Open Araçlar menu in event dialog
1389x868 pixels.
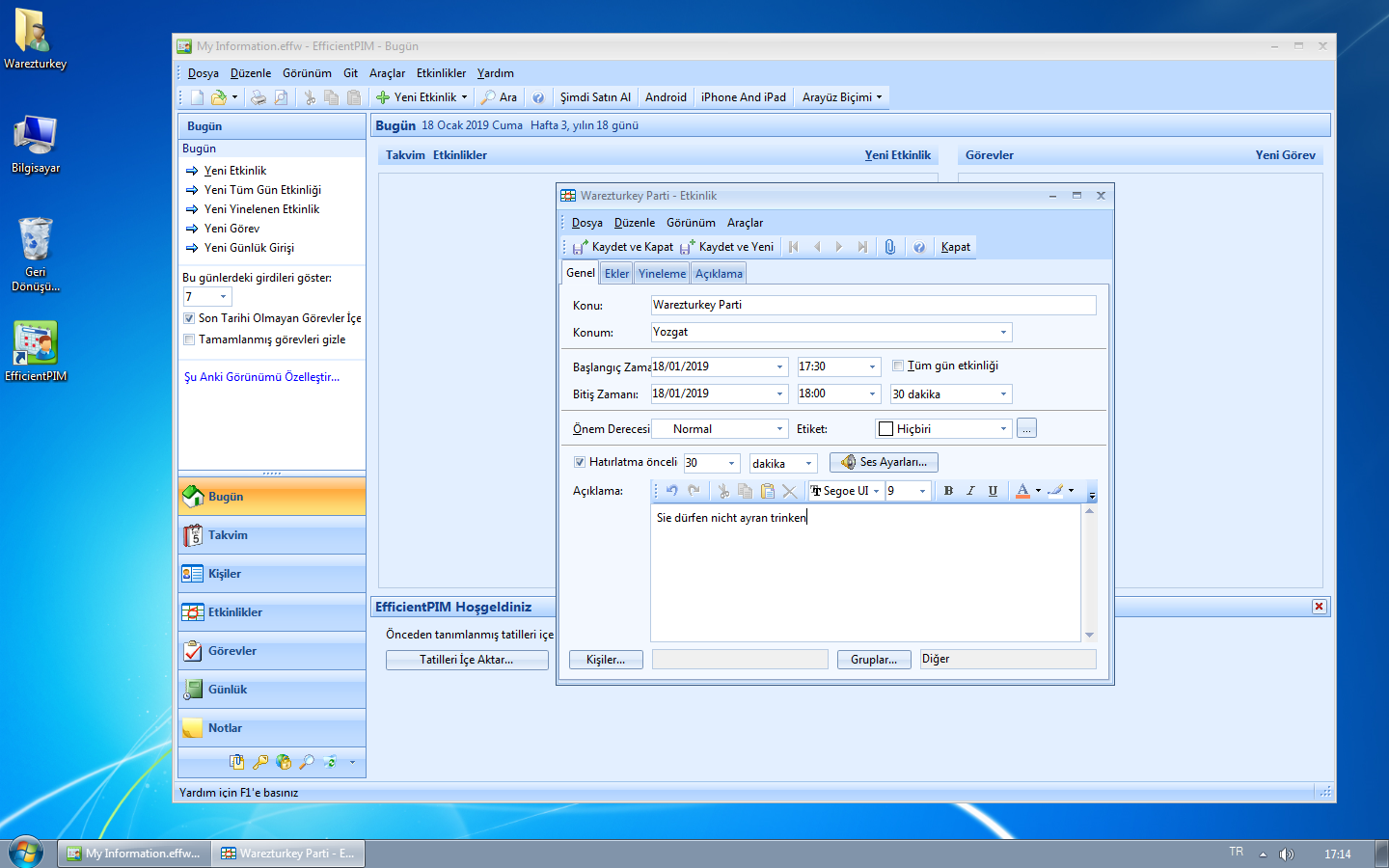(x=745, y=223)
